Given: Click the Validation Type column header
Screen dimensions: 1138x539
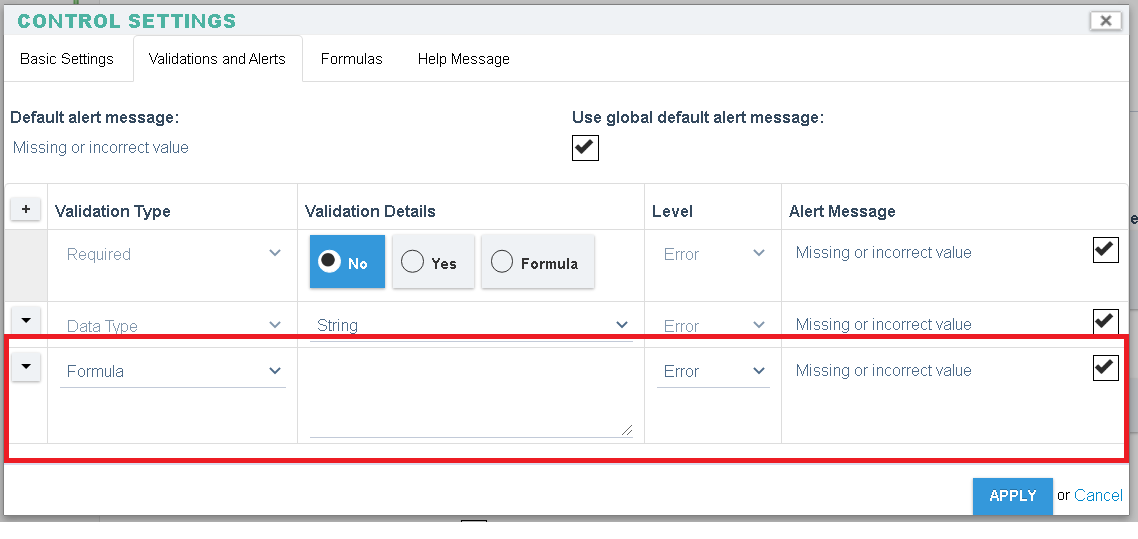Looking at the screenshot, I should click(113, 211).
